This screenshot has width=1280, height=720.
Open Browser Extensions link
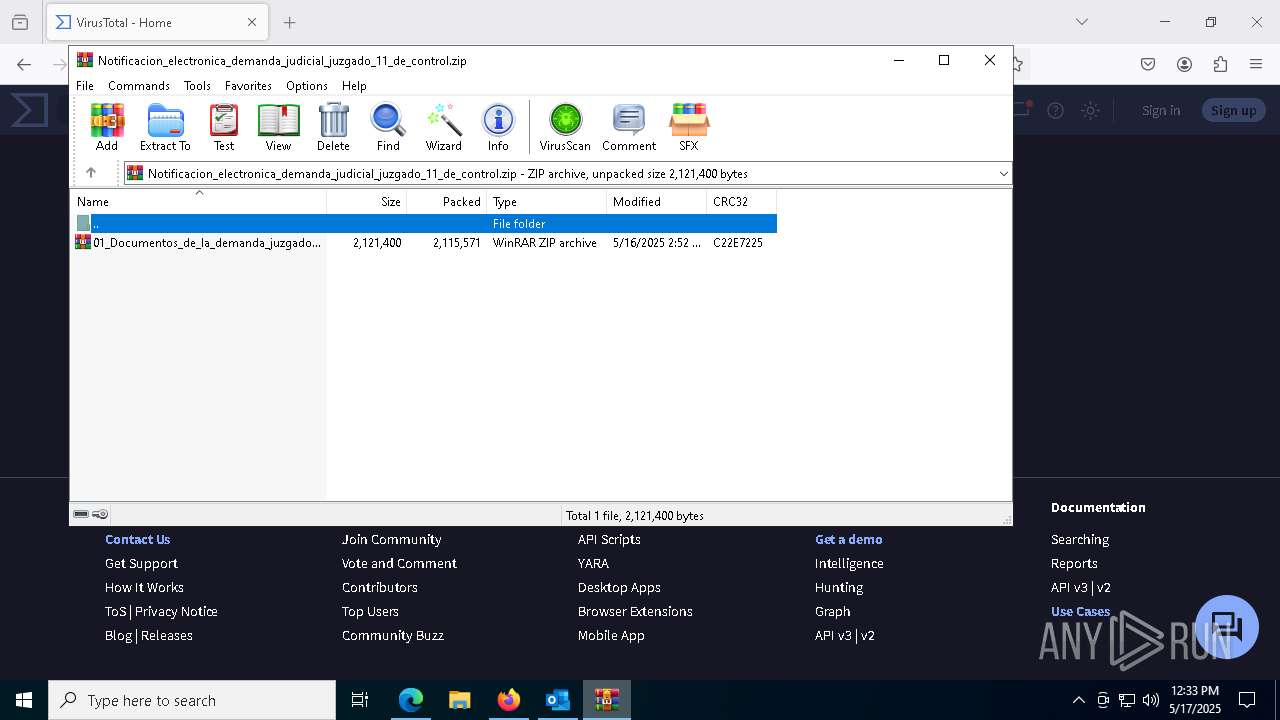click(x=635, y=611)
